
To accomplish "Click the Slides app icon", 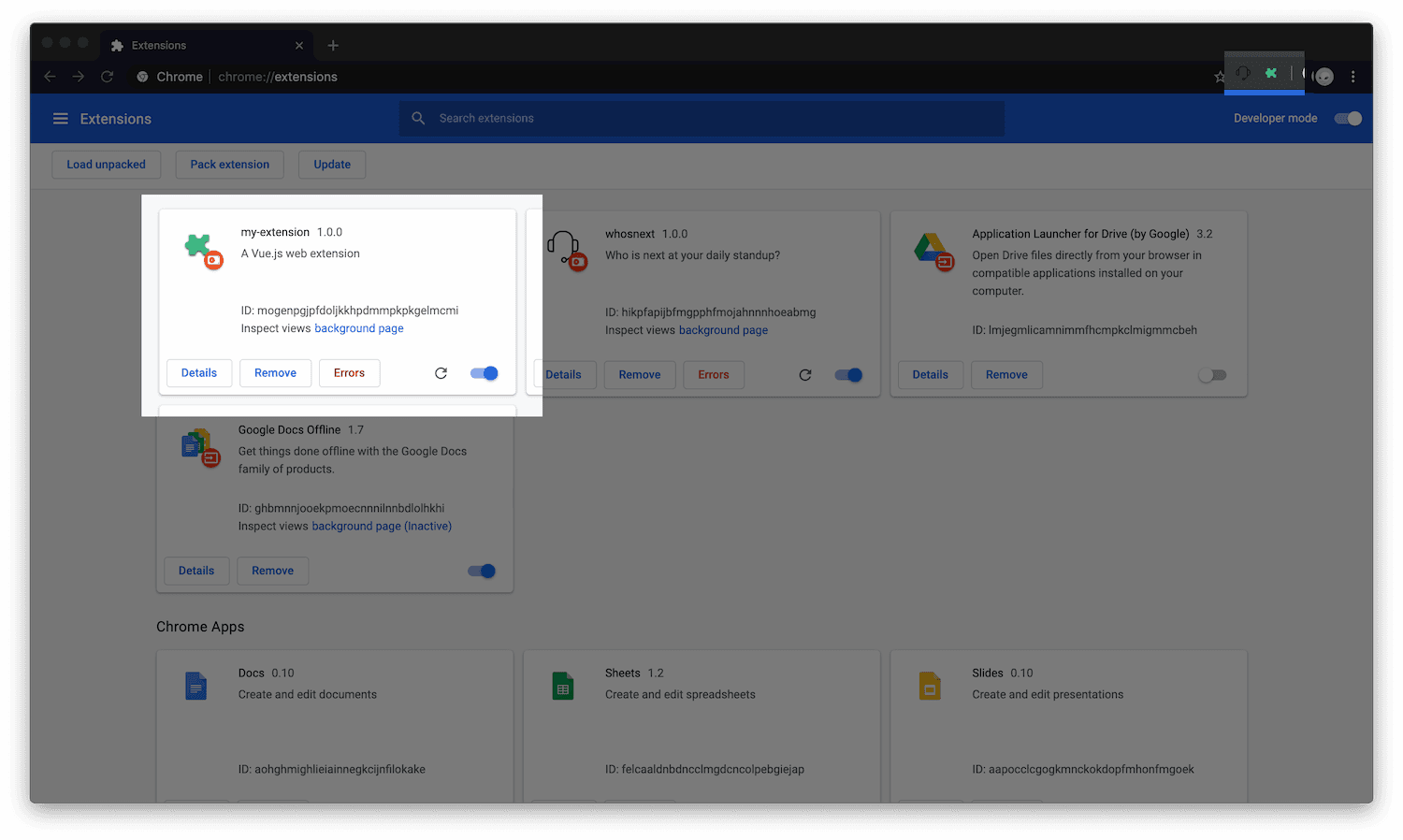I will 930,686.
